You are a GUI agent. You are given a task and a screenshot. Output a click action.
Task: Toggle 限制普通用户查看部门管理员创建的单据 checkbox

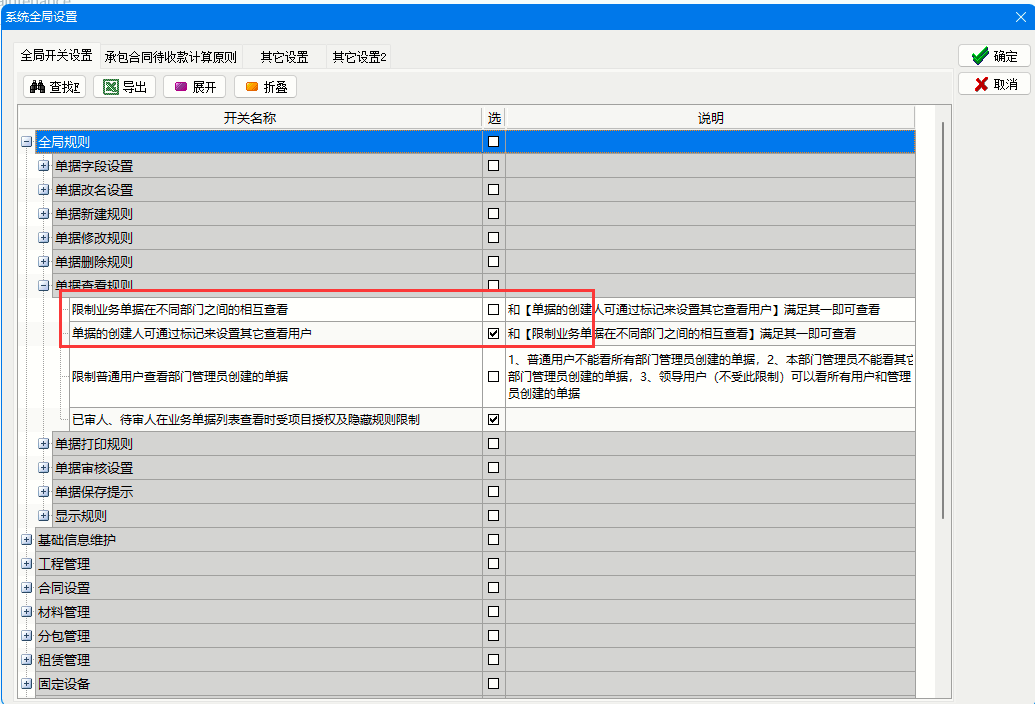493,377
